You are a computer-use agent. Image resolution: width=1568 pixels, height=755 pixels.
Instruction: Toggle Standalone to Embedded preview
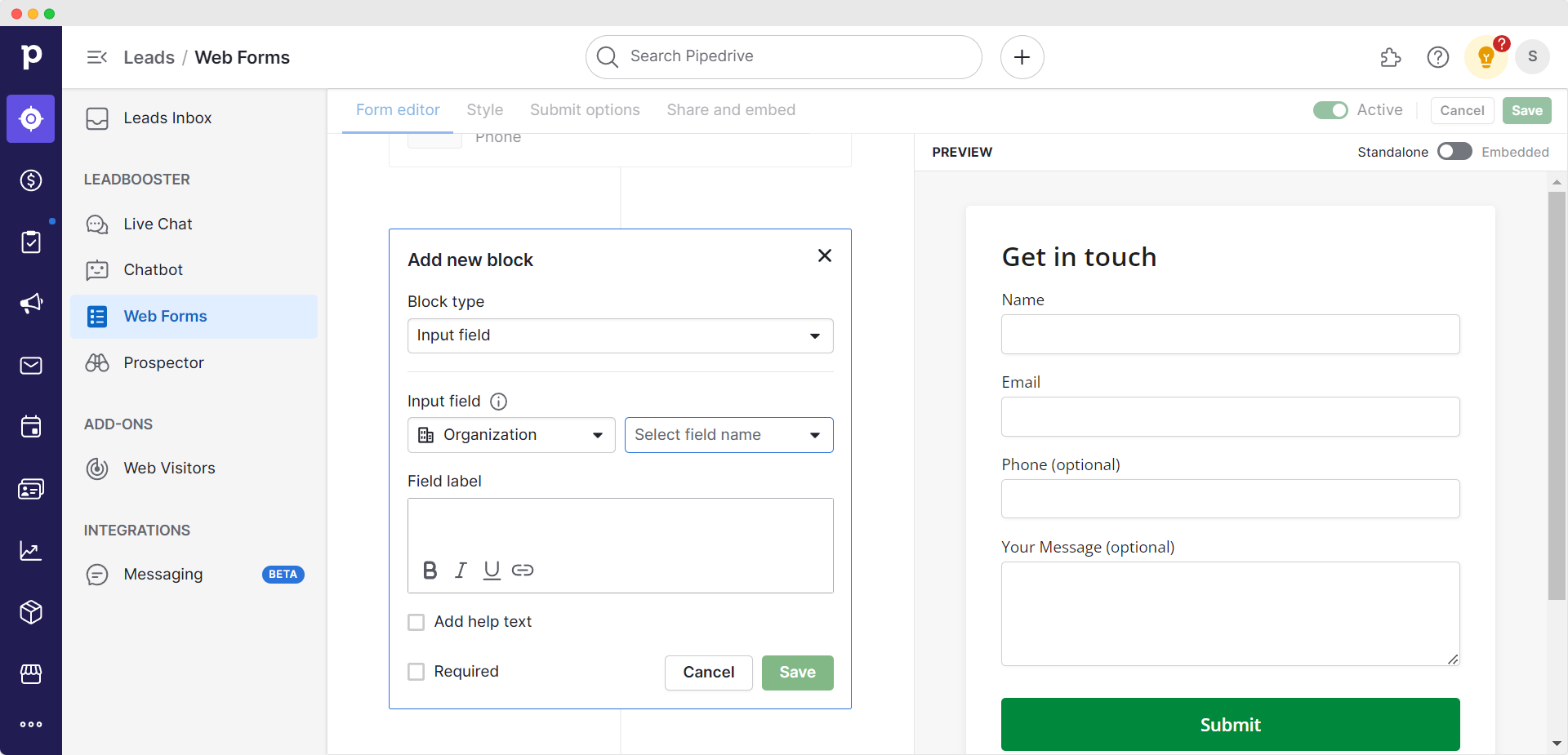(1454, 152)
